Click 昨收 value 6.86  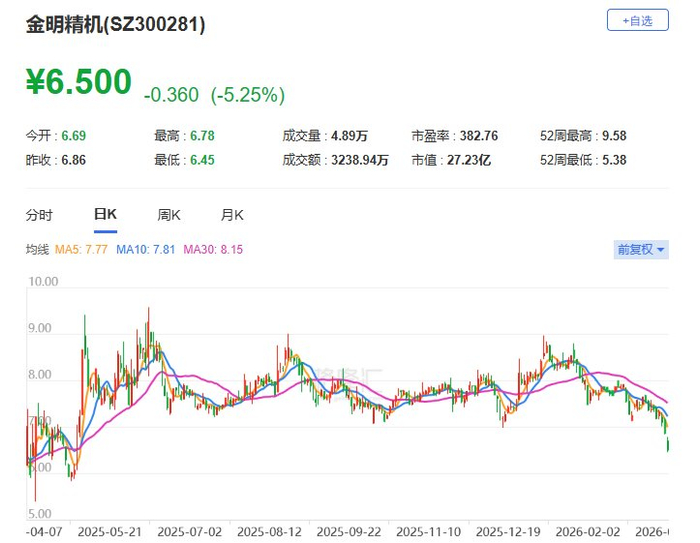74,160
